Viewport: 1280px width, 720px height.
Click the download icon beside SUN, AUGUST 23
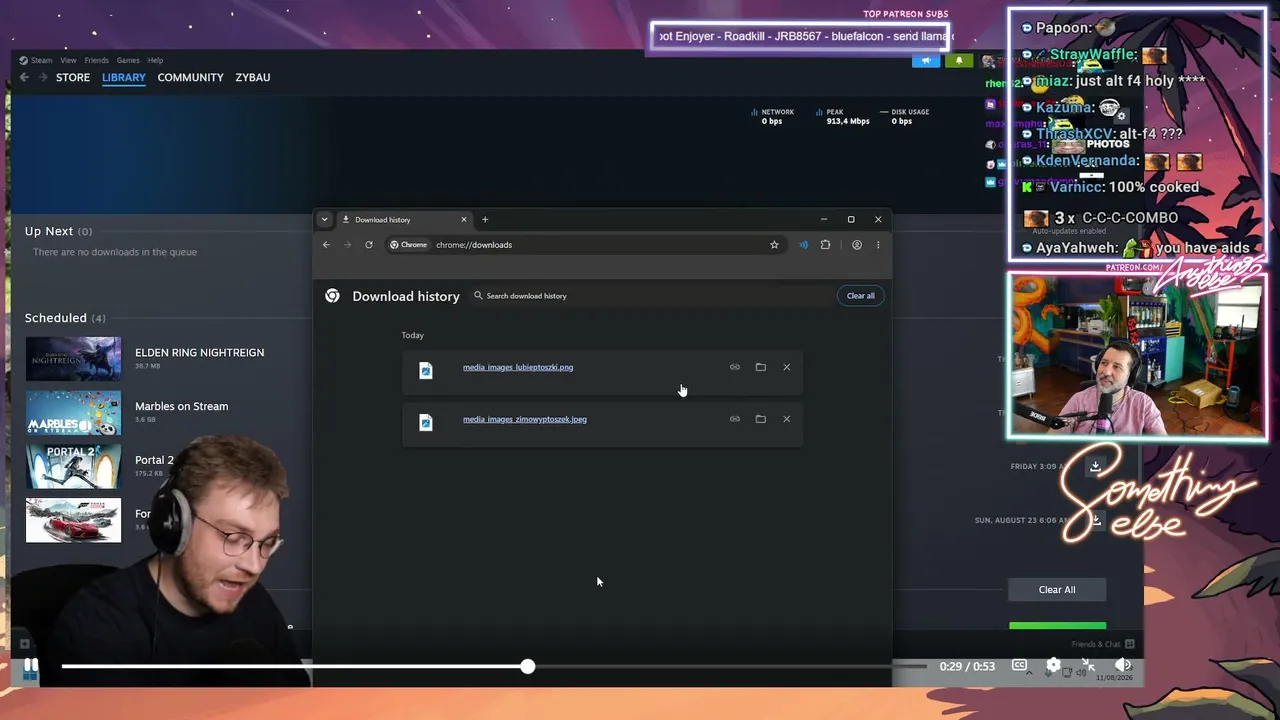1095,520
